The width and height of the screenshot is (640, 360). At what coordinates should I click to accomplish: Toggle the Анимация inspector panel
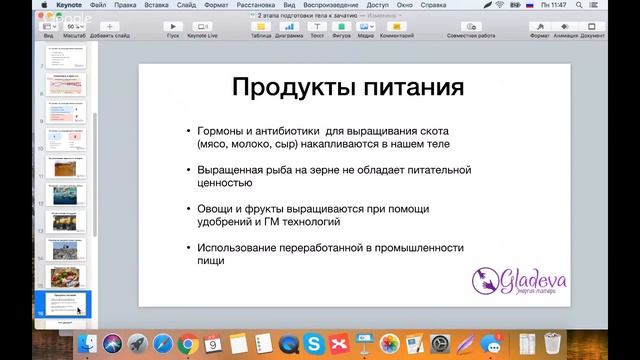tap(565, 27)
